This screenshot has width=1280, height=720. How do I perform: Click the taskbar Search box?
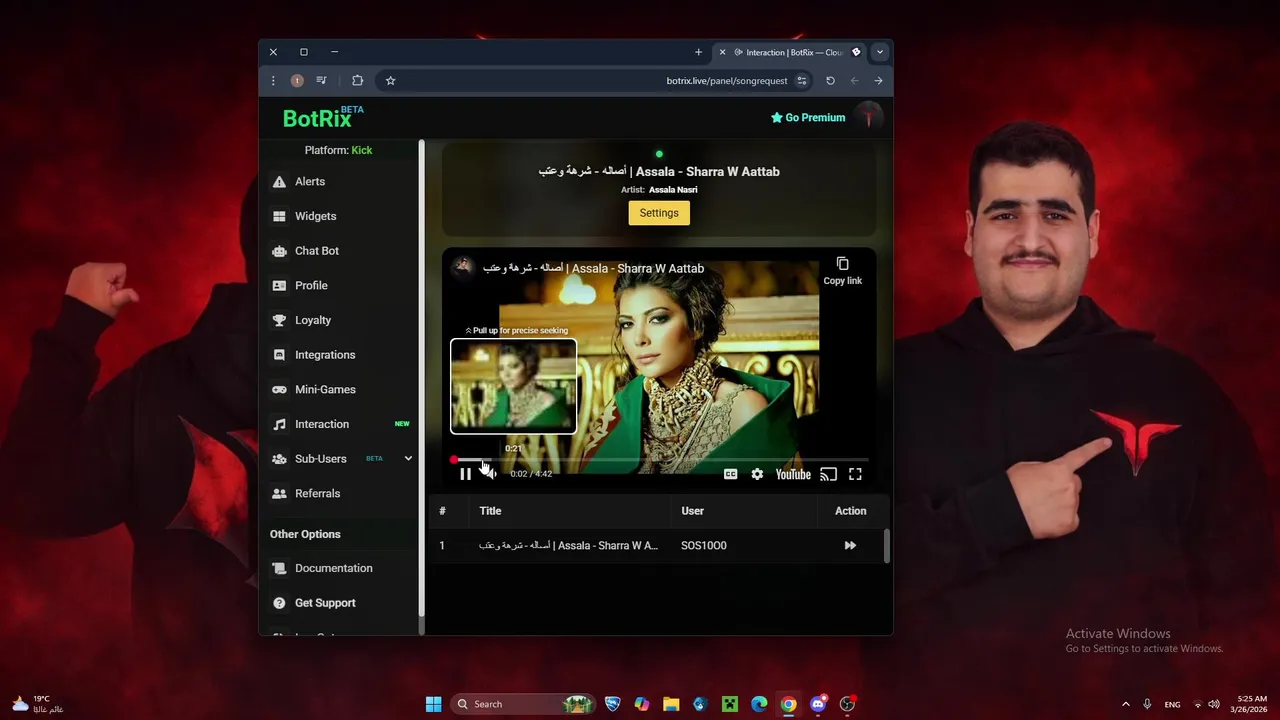pos(524,704)
